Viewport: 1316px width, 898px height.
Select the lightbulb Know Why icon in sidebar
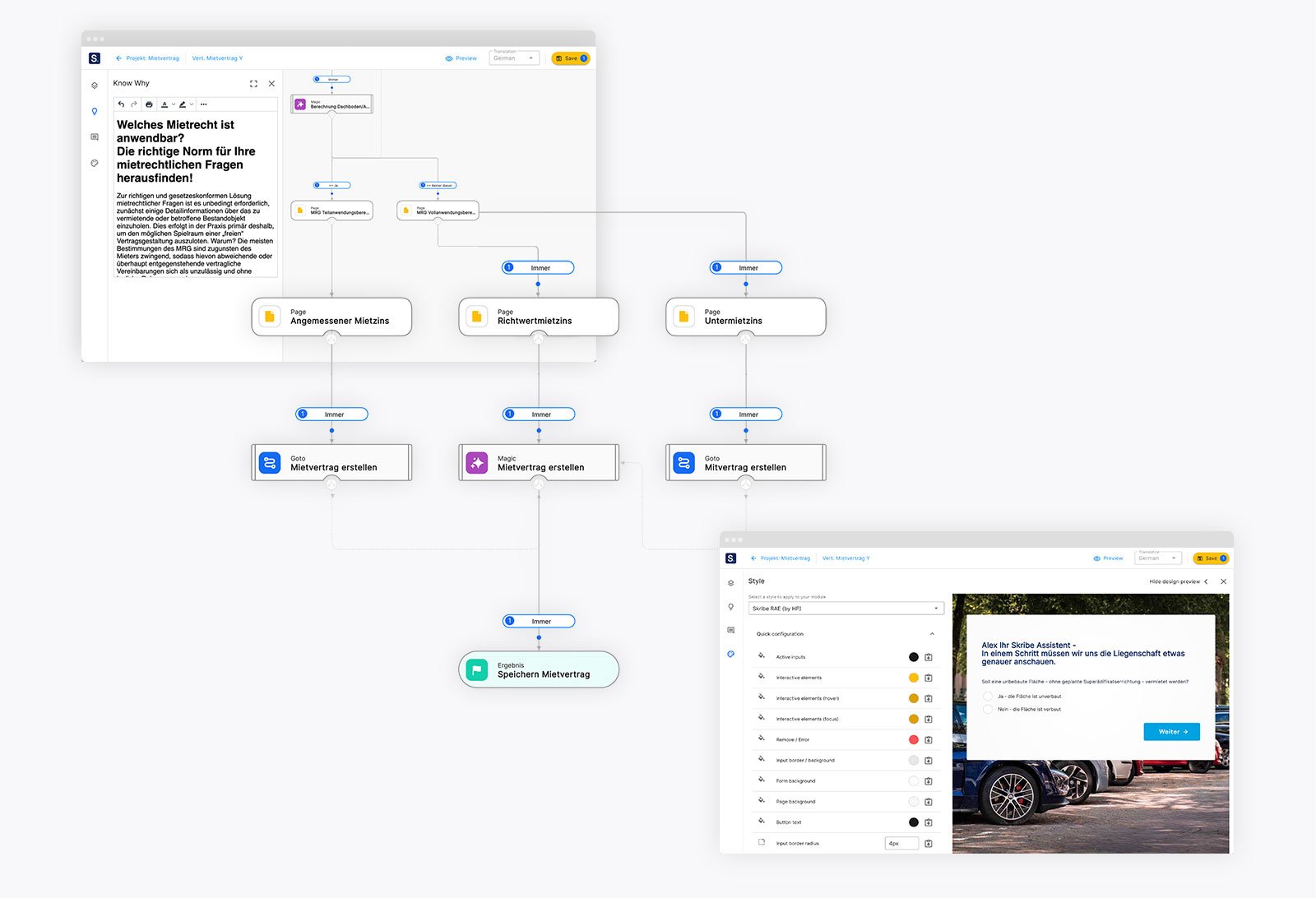pos(95,112)
